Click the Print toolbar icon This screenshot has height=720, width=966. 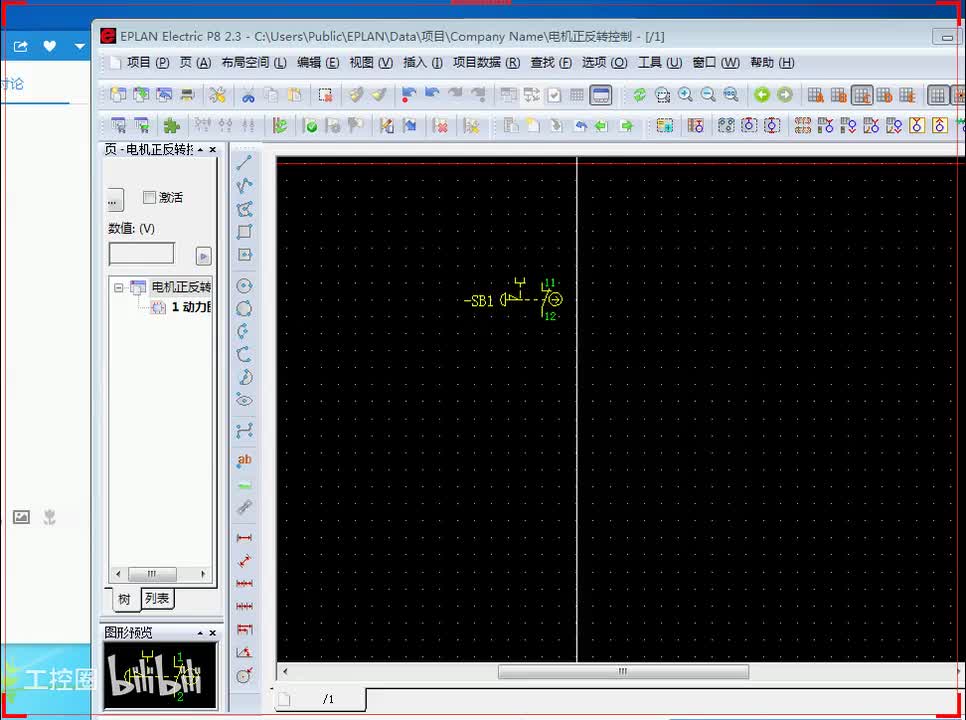click(187, 95)
